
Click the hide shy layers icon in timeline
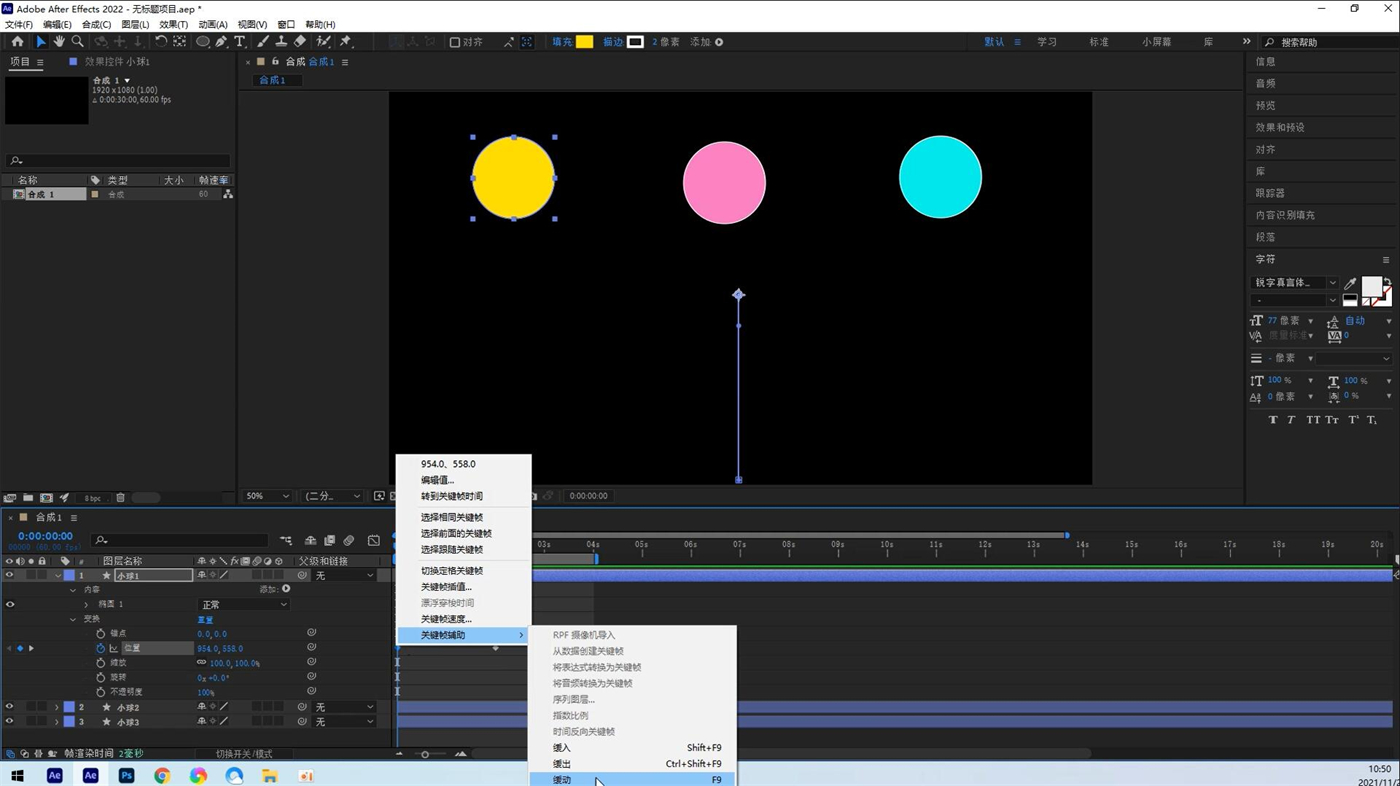pyautogui.click(x=310, y=541)
